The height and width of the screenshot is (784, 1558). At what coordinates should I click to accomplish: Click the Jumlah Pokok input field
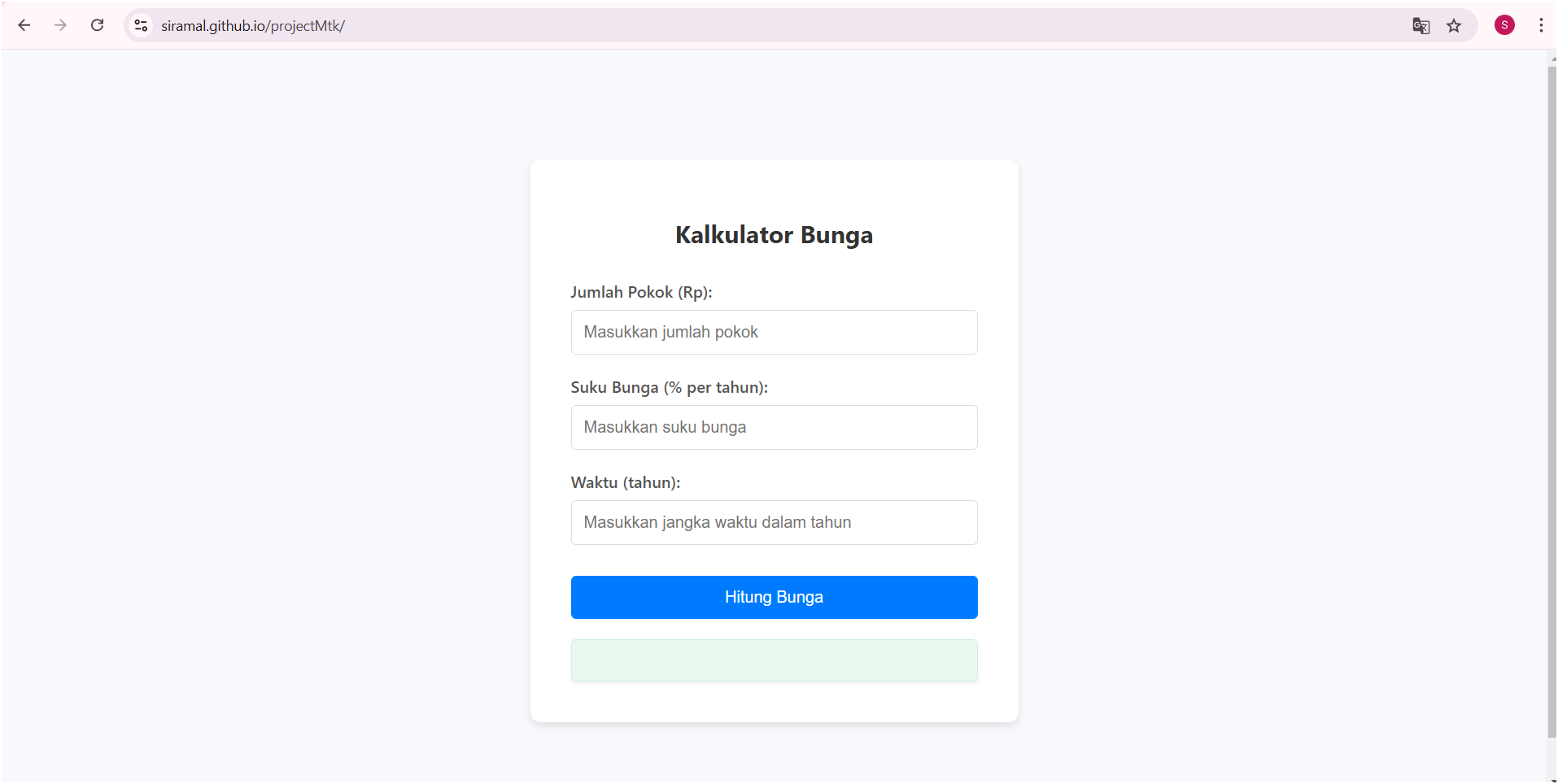click(x=774, y=332)
